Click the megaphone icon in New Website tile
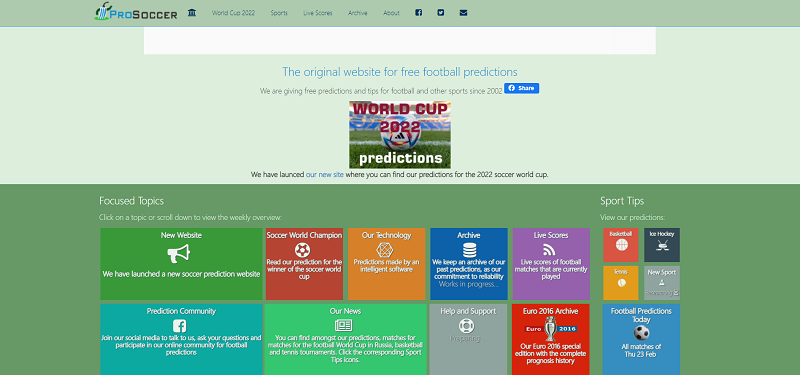Screen dimensions: 800x375 (x=179, y=254)
